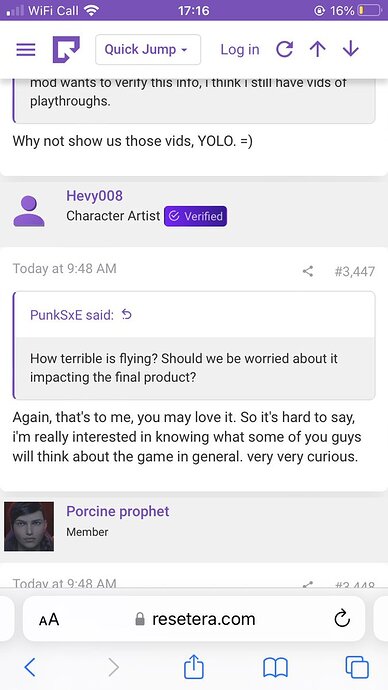Image resolution: width=388 pixels, height=690 pixels.
Task: Tap Hevy008's default avatar icon
Action: pos(29,211)
